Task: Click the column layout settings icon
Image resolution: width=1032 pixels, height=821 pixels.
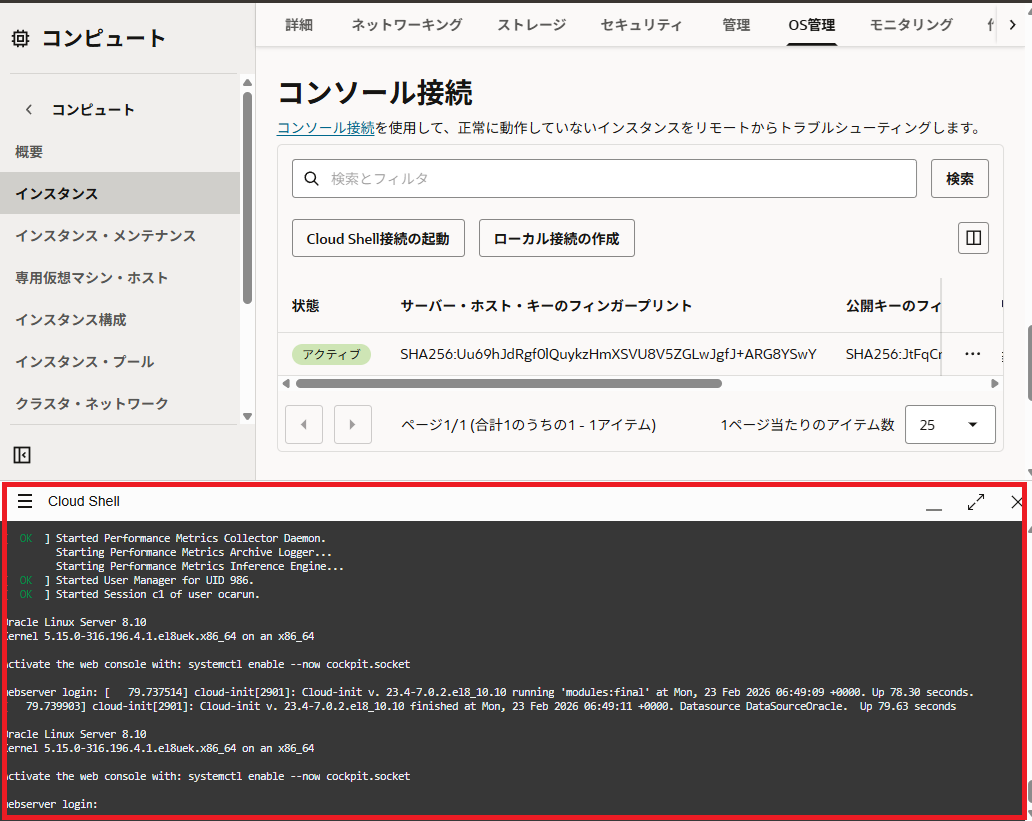Action: (x=973, y=238)
